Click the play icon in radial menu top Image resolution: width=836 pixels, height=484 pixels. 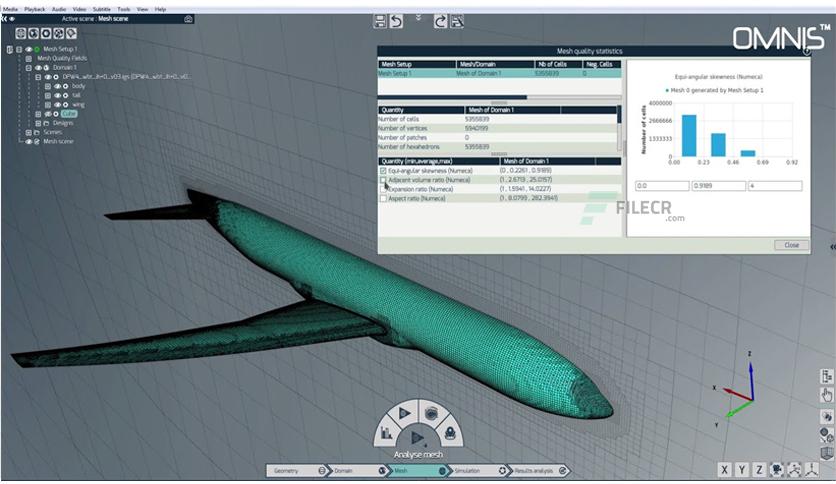click(x=404, y=413)
